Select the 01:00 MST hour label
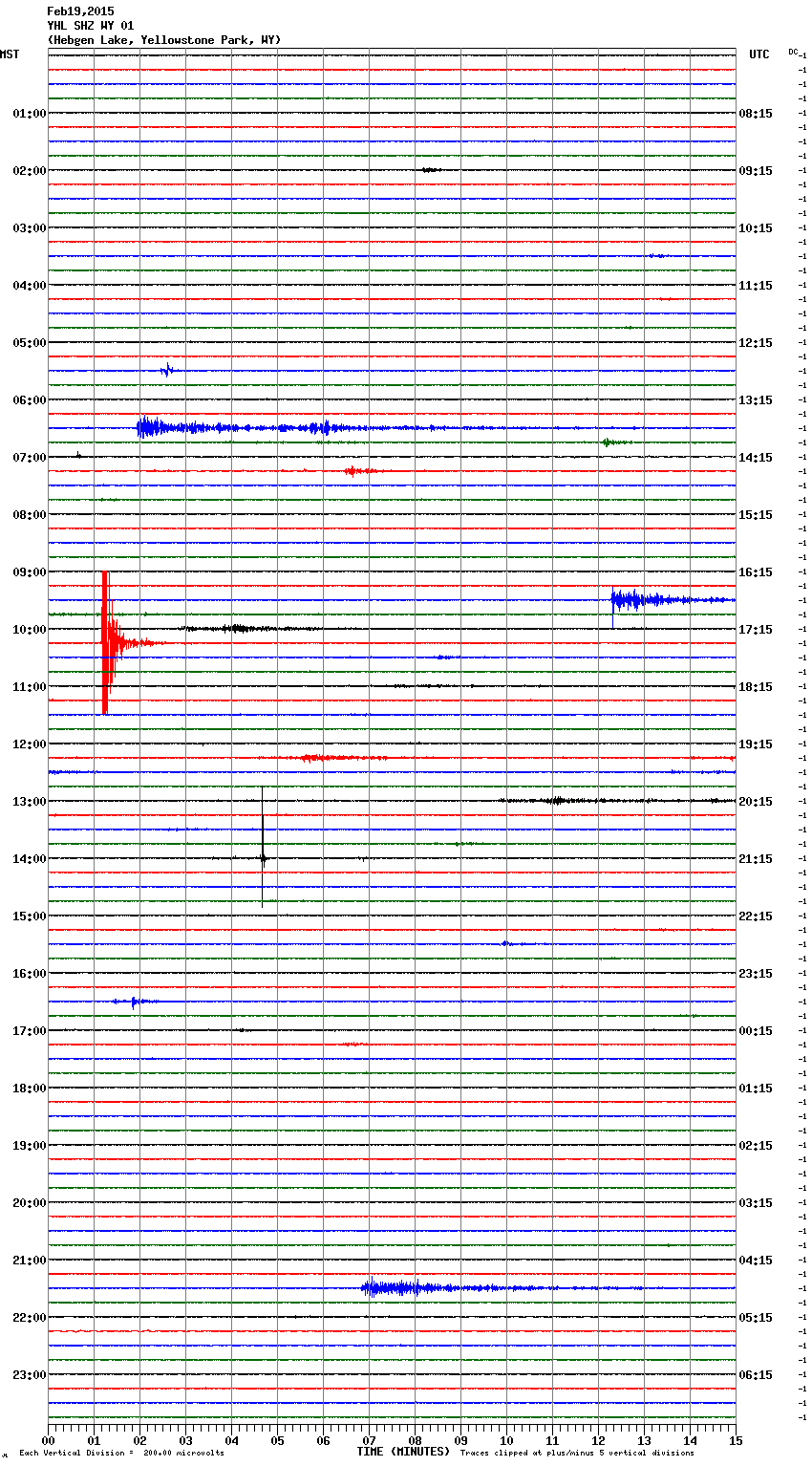Screen dimensions: 812x1466 click(30, 114)
